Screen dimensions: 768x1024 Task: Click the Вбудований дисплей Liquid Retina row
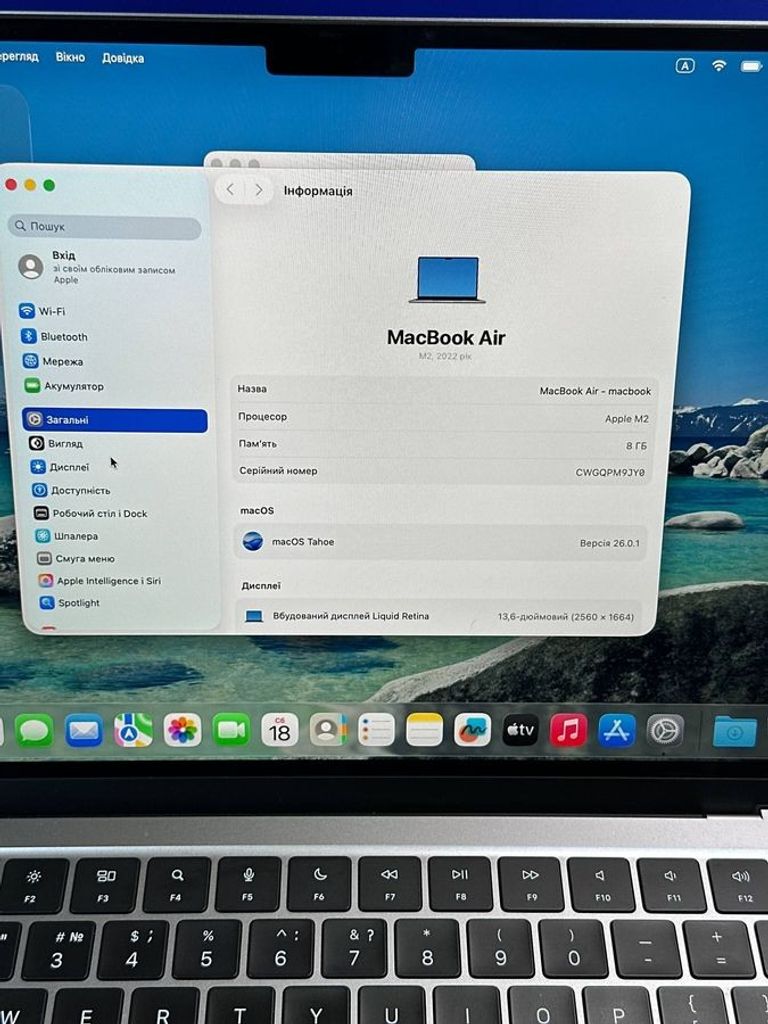[x=439, y=616]
